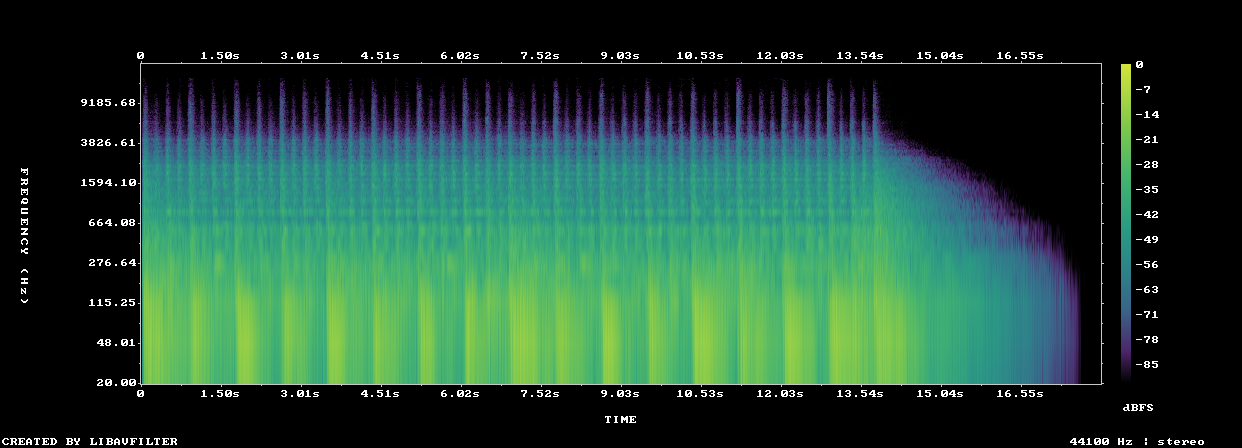
Task: Click the 9.03s label on the top time axis
Action: click(x=620, y=56)
